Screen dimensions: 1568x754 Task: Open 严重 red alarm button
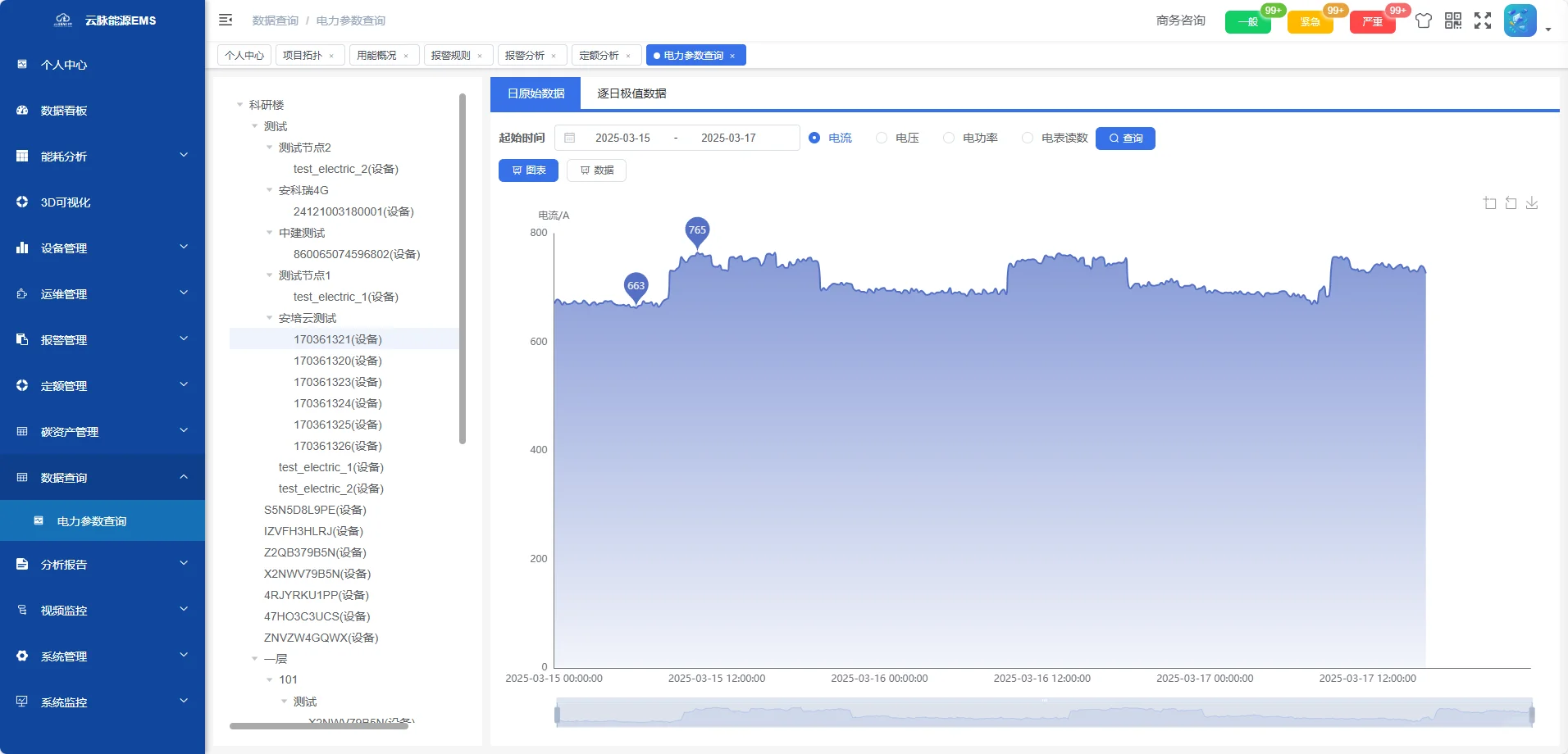click(x=1372, y=22)
